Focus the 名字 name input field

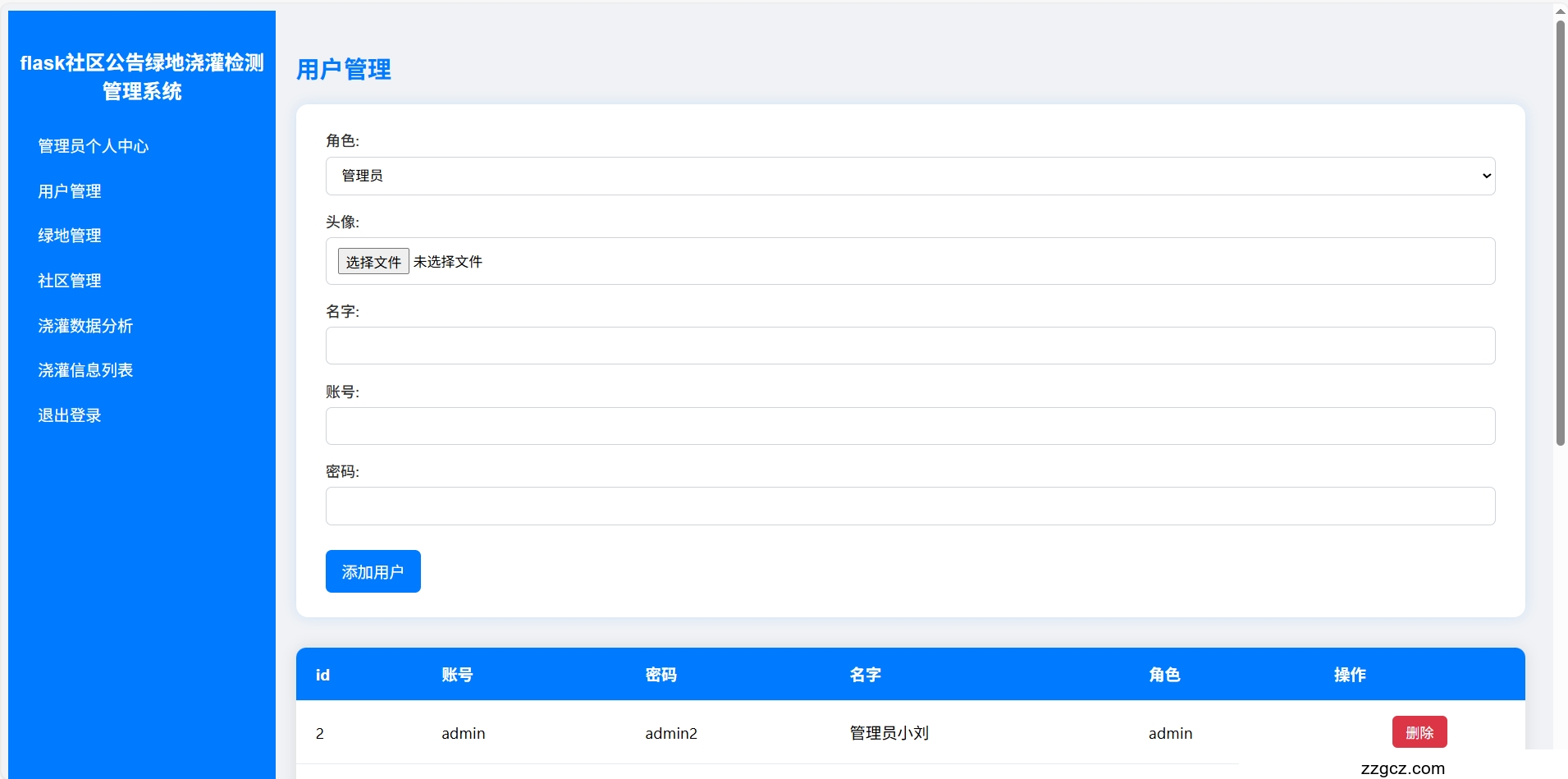point(909,346)
